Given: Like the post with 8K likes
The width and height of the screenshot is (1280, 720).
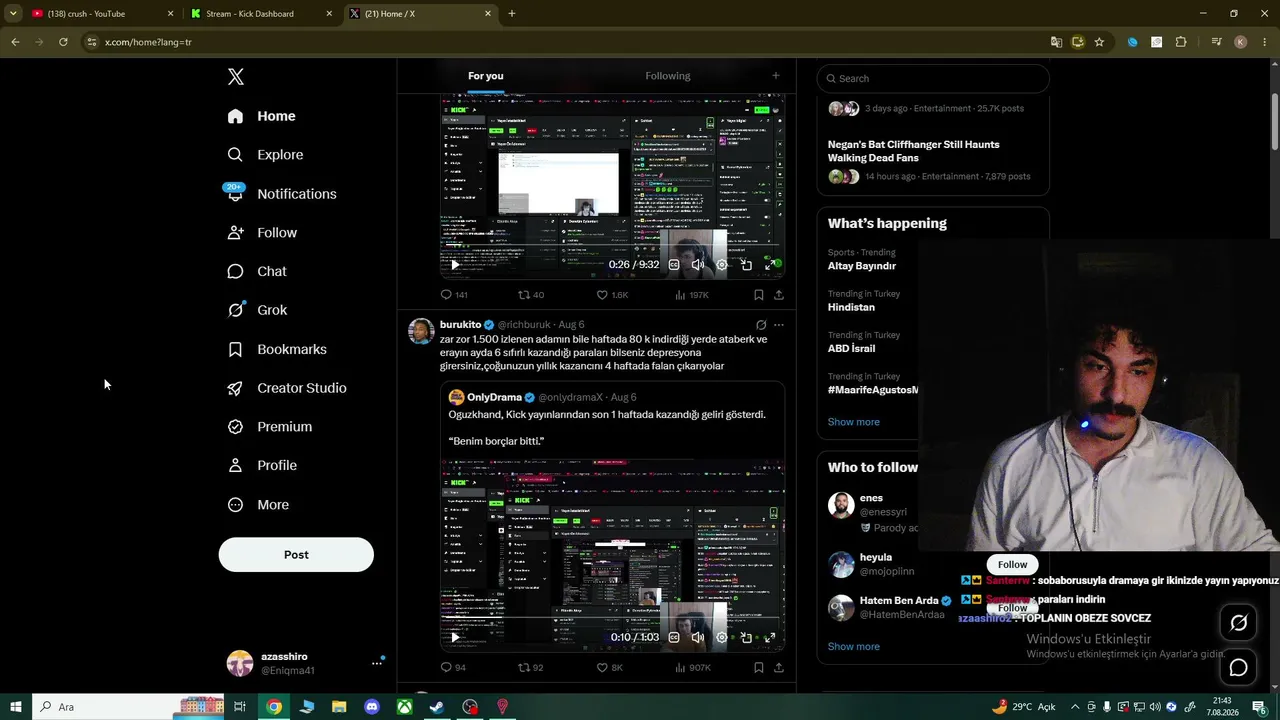Looking at the screenshot, I should pos(610,667).
